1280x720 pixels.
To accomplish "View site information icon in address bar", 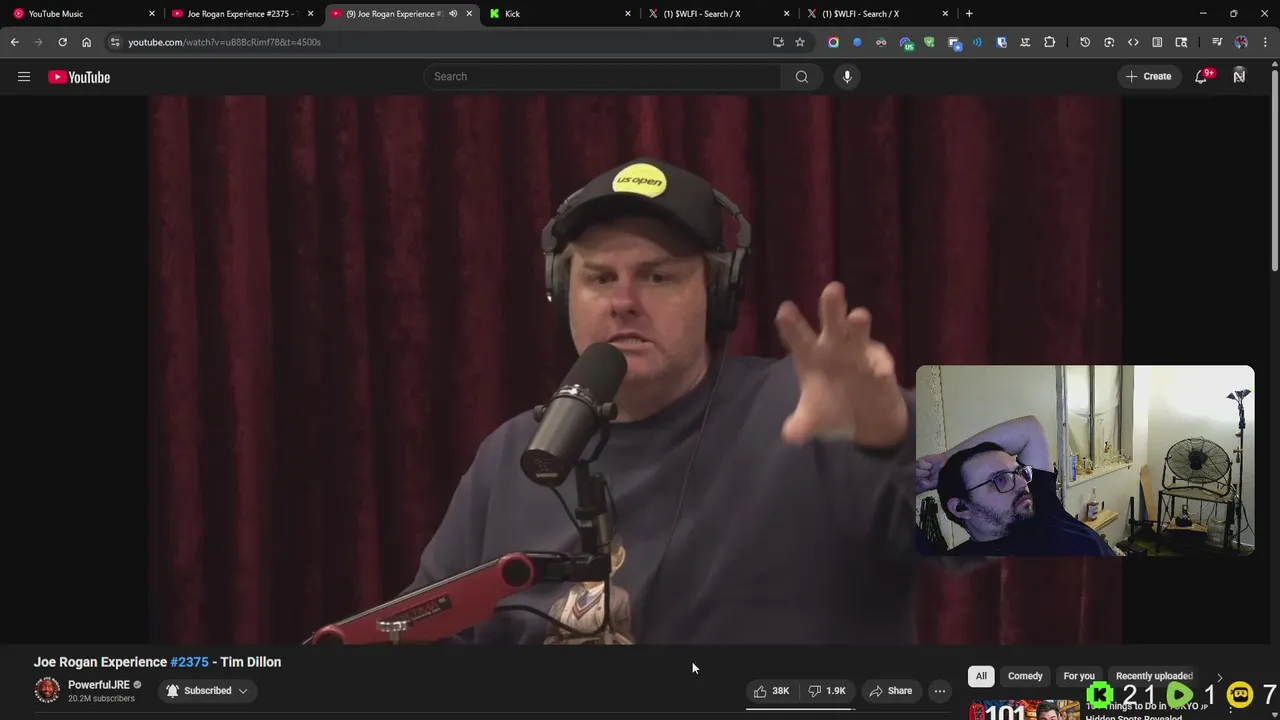I will [115, 42].
